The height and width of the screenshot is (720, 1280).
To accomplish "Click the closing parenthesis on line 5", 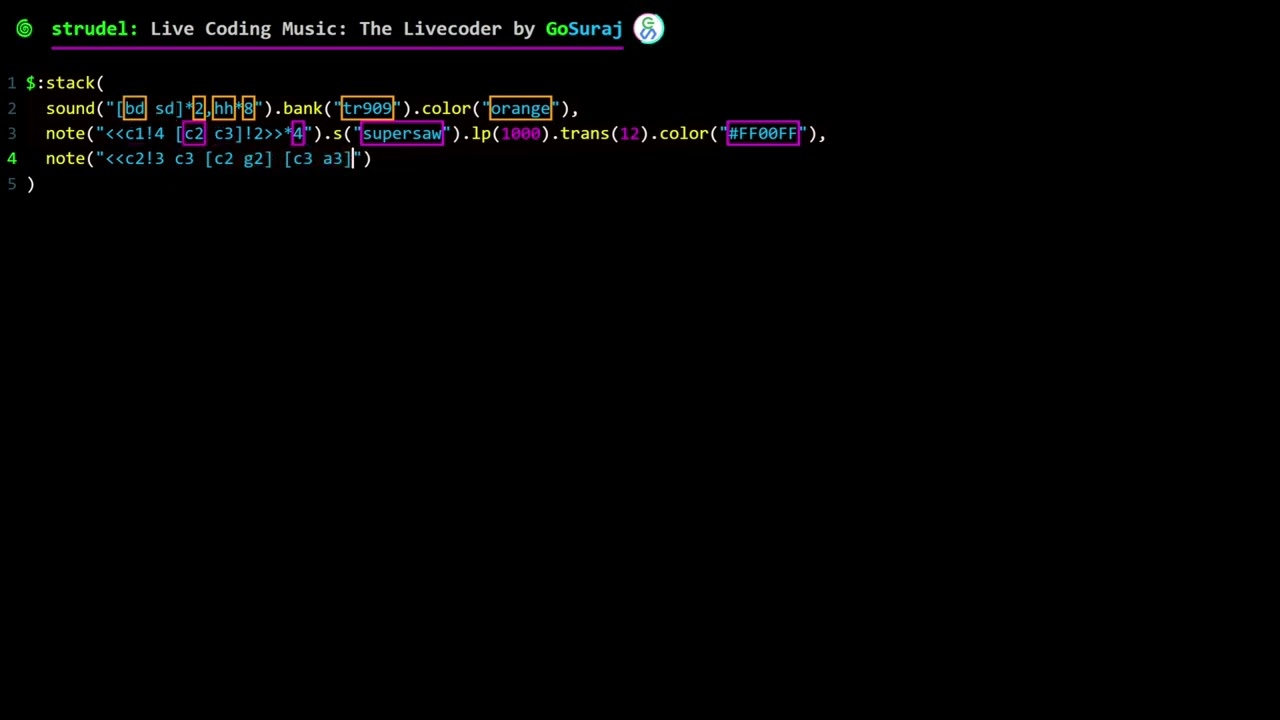I will click(x=30, y=184).
